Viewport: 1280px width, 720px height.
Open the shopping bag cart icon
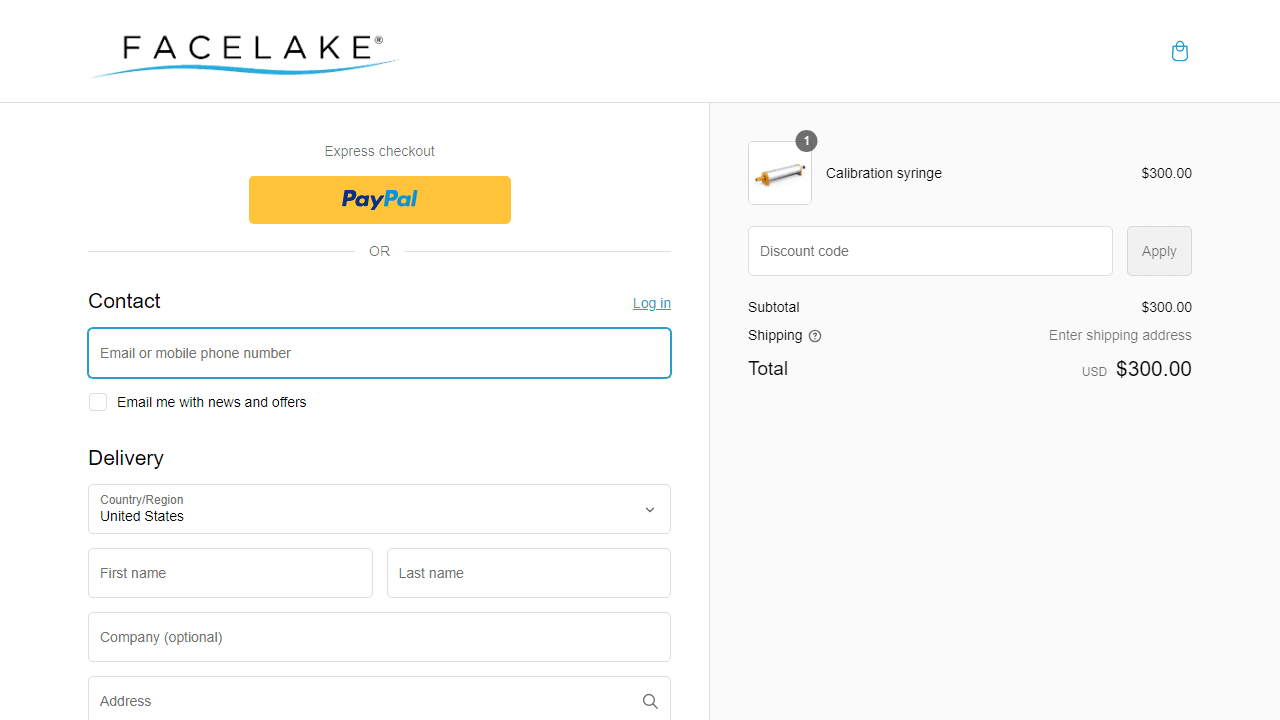point(1180,51)
